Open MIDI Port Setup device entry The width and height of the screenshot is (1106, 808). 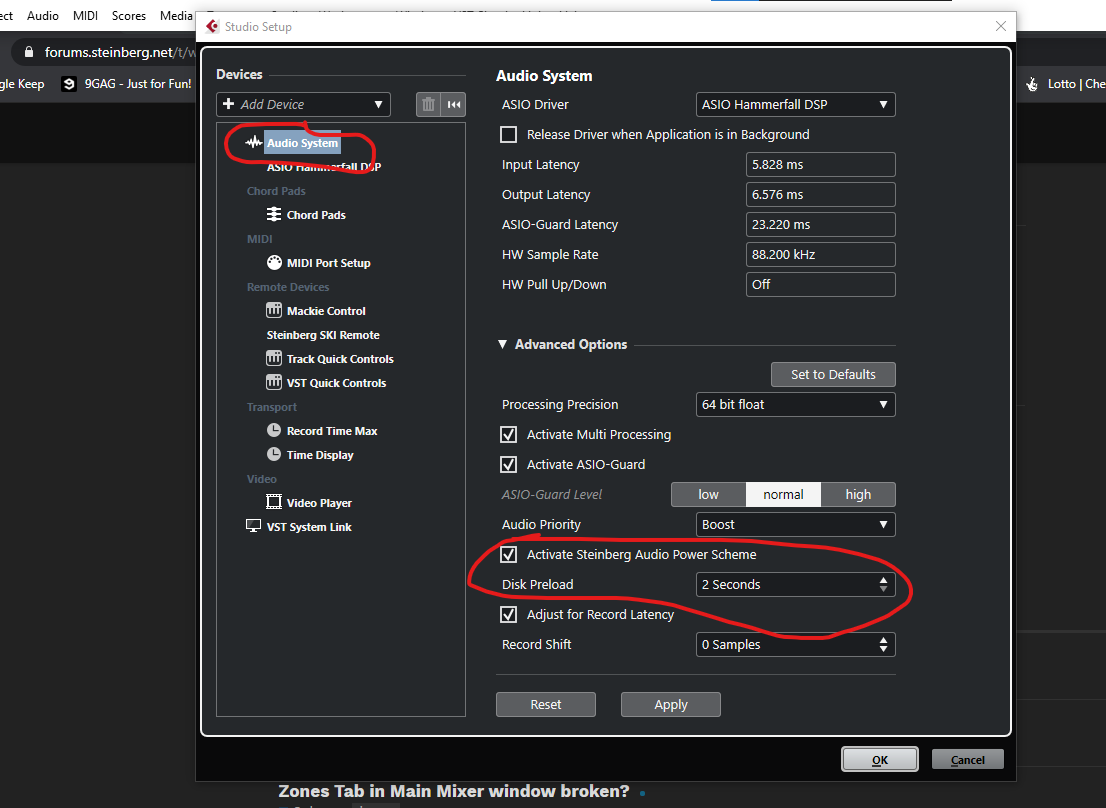[x=328, y=263]
